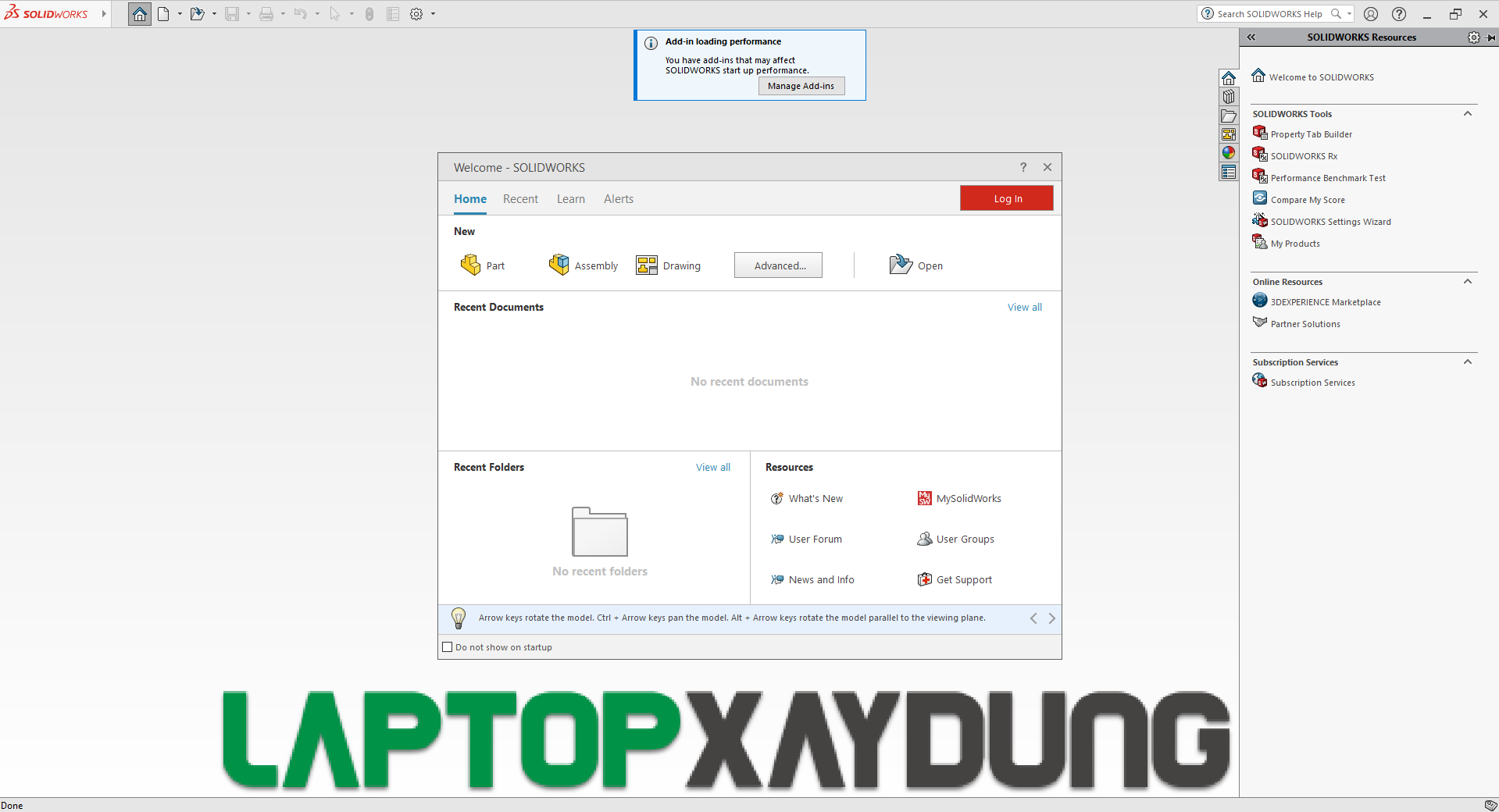Open the Appearances, Scenes and Decals panel

(1229, 152)
